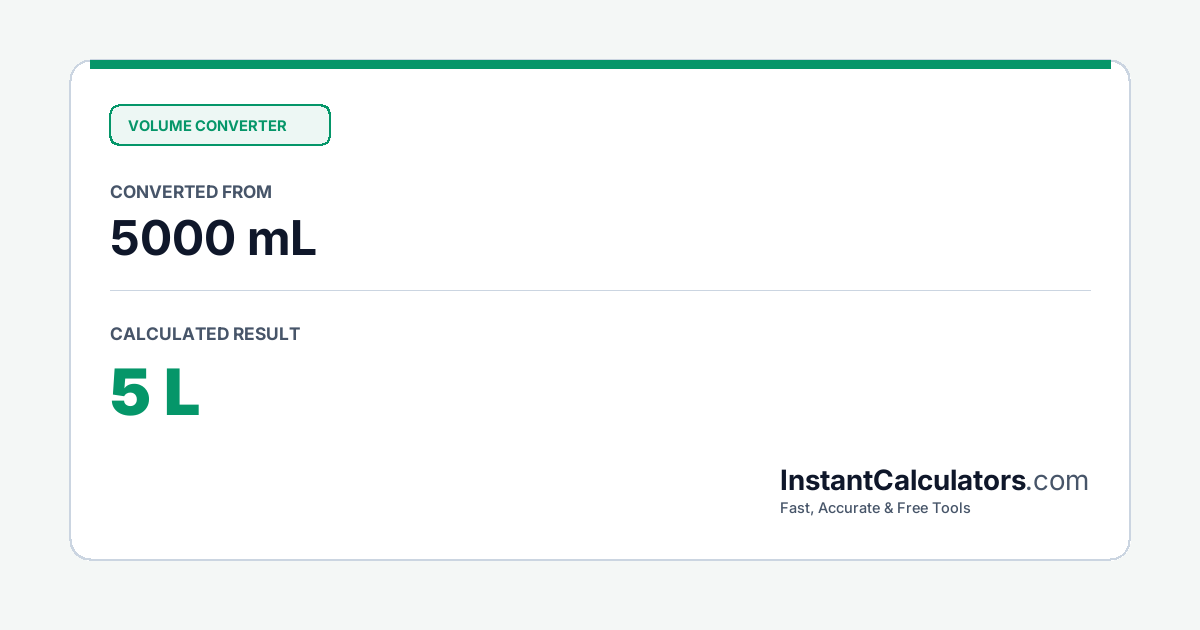Click the Fast, Accurate & Free Tools tagline
The image size is (1200, 630).
[875, 508]
